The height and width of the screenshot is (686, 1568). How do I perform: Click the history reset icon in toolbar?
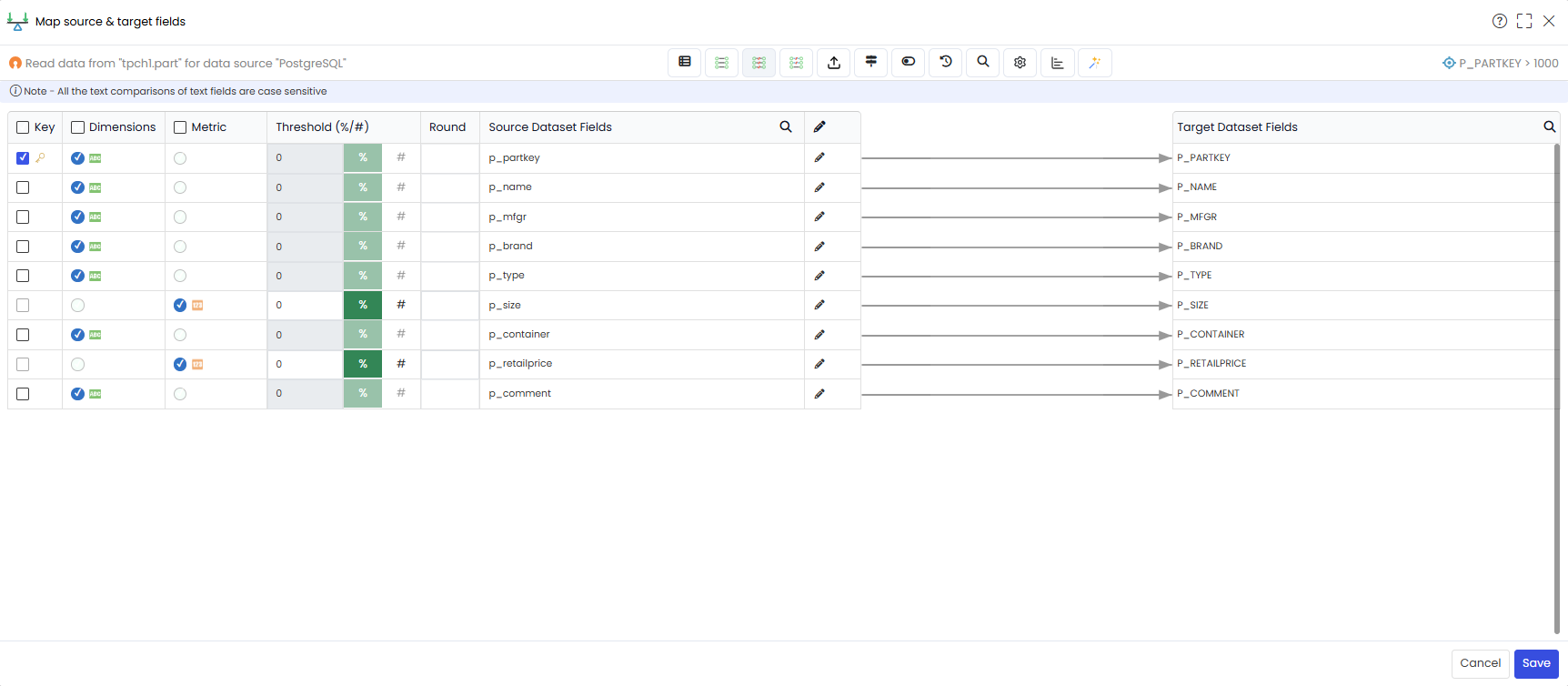point(946,63)
